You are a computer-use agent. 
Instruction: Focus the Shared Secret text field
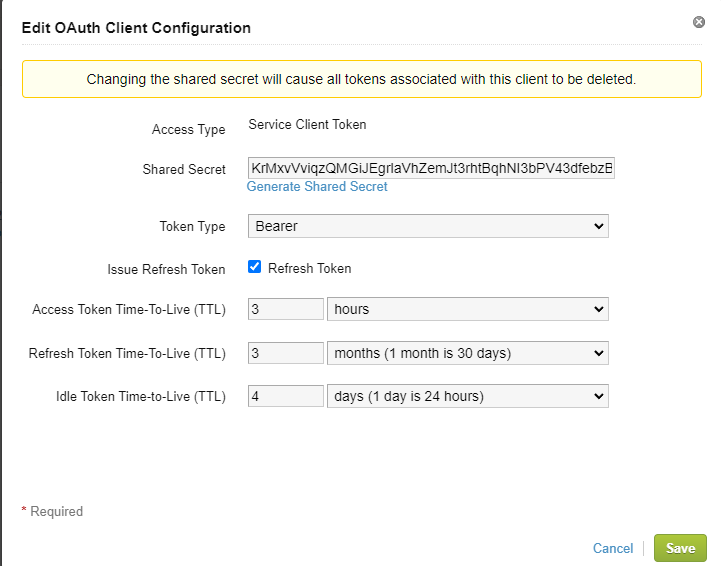coord(431,169)
